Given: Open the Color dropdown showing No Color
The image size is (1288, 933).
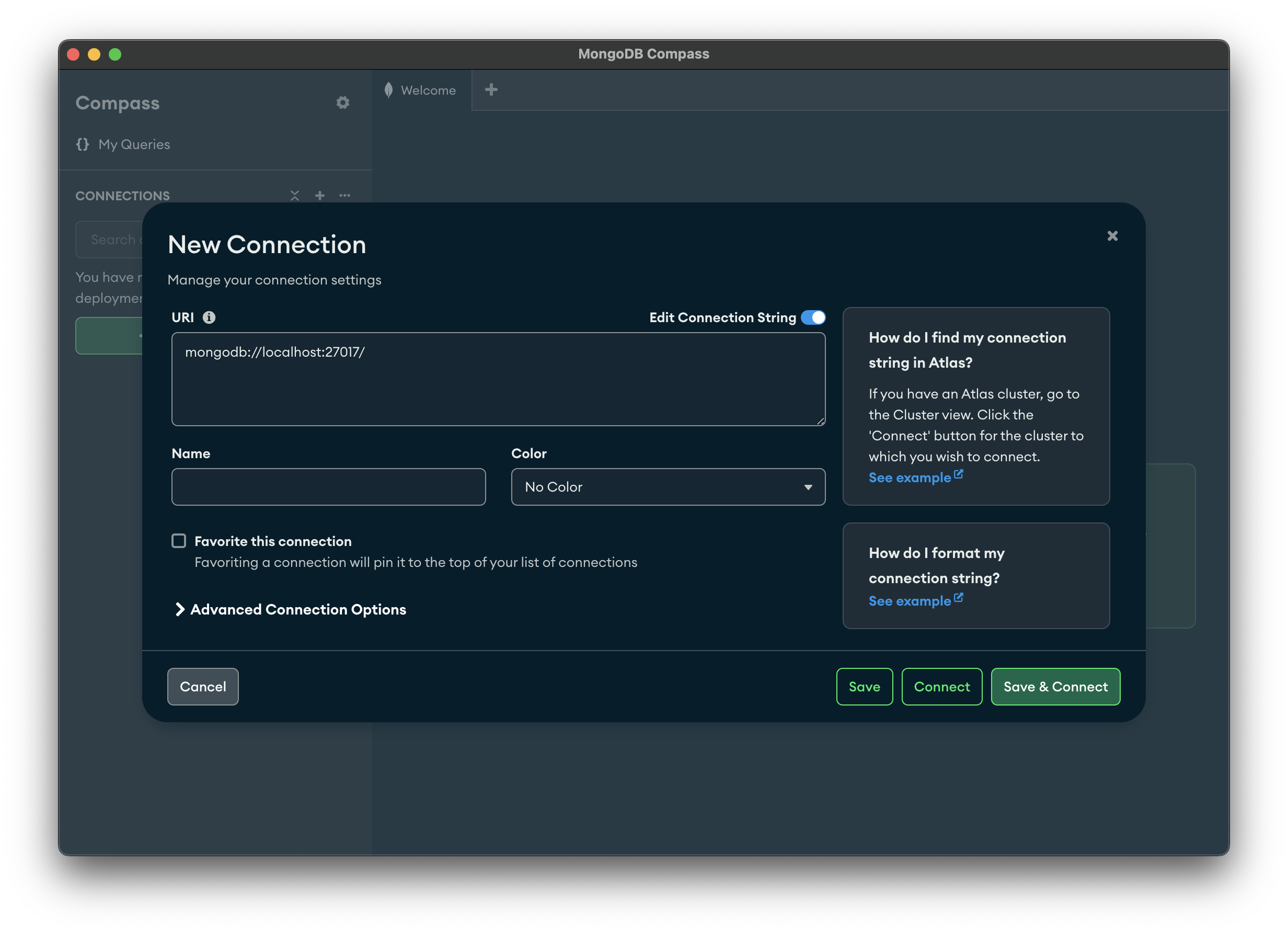Looking at the screenshot, I should [668, 487].
